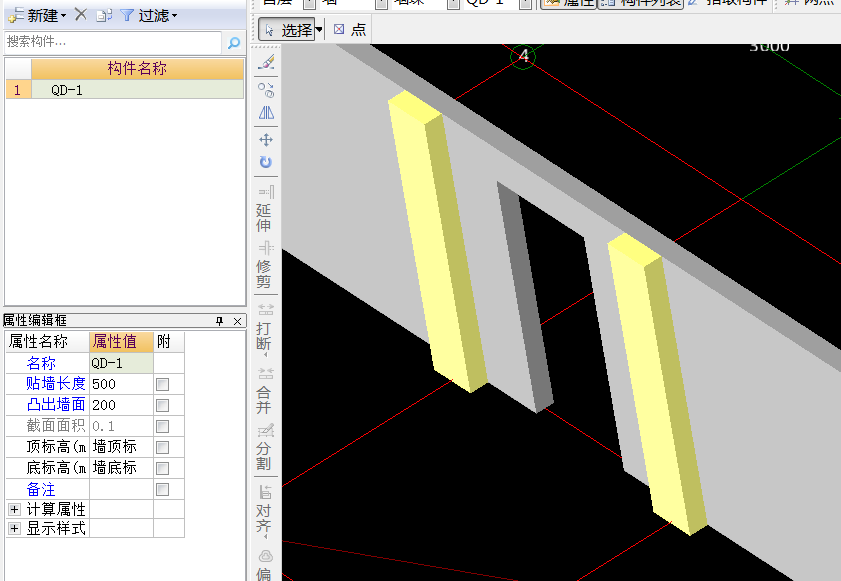Click the brush icon atop vertical toolbar
Image resolution: width=841 pixels, height=581 pixels.
point(266,62)
